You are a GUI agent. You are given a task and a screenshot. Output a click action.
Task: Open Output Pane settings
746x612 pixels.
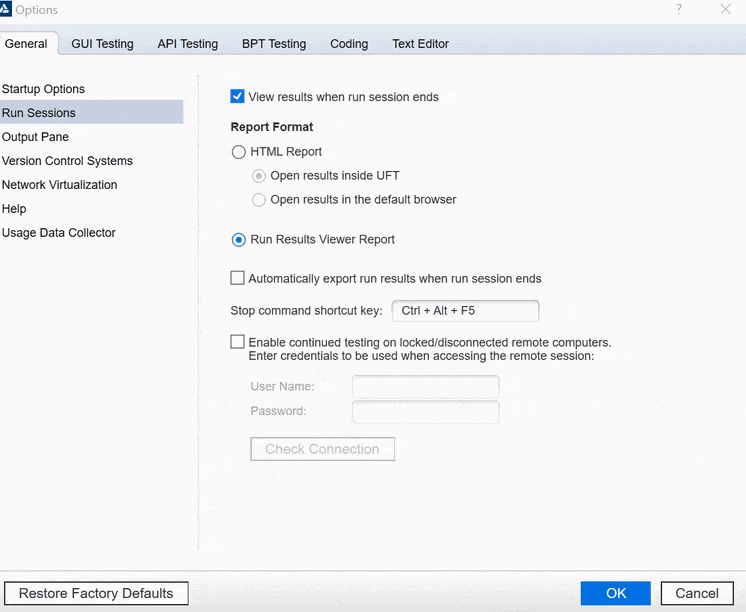click(36, 137)
